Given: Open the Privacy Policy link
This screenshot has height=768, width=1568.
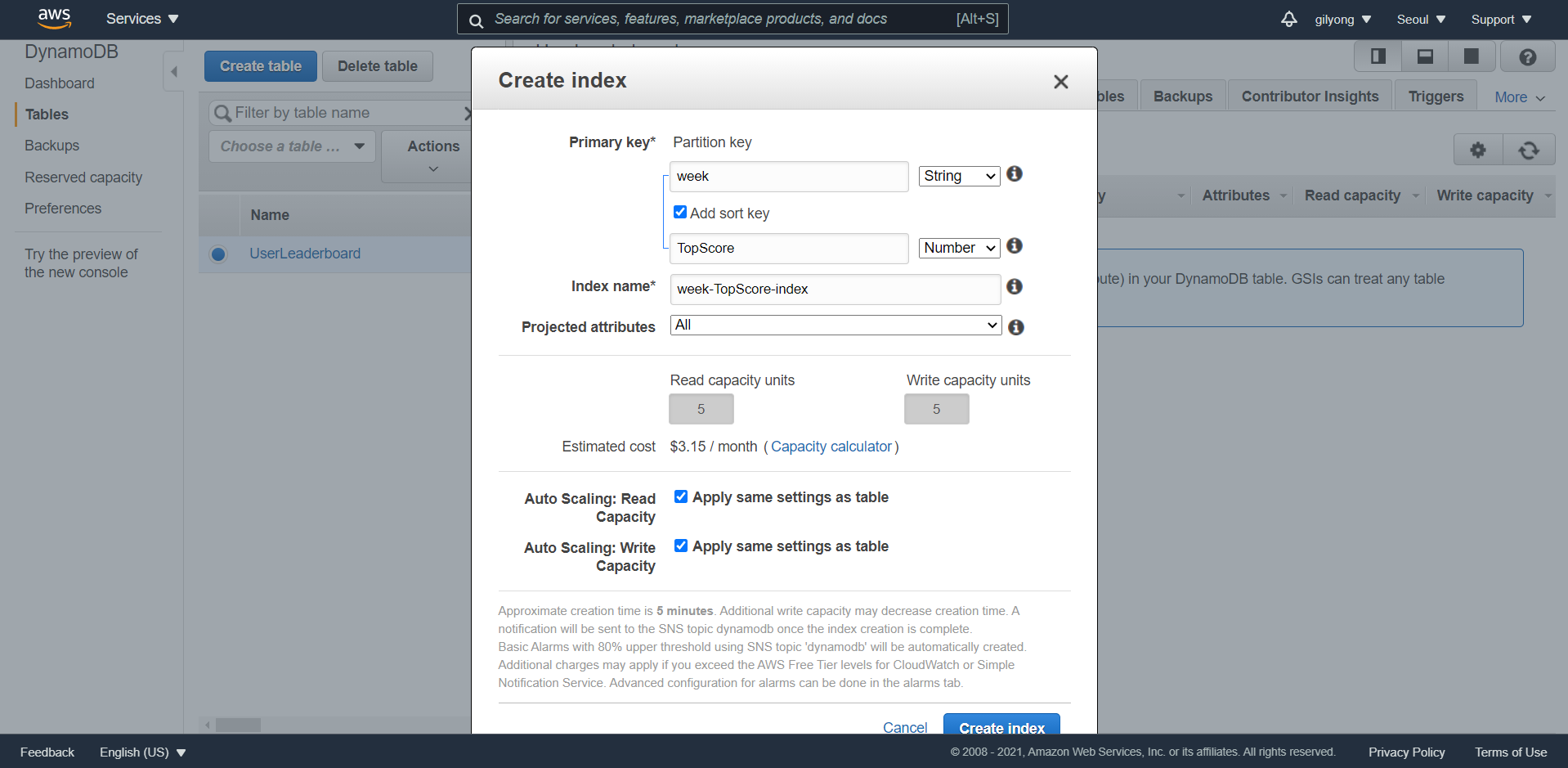Looking at the screenshot, I should pos(1406,752).
